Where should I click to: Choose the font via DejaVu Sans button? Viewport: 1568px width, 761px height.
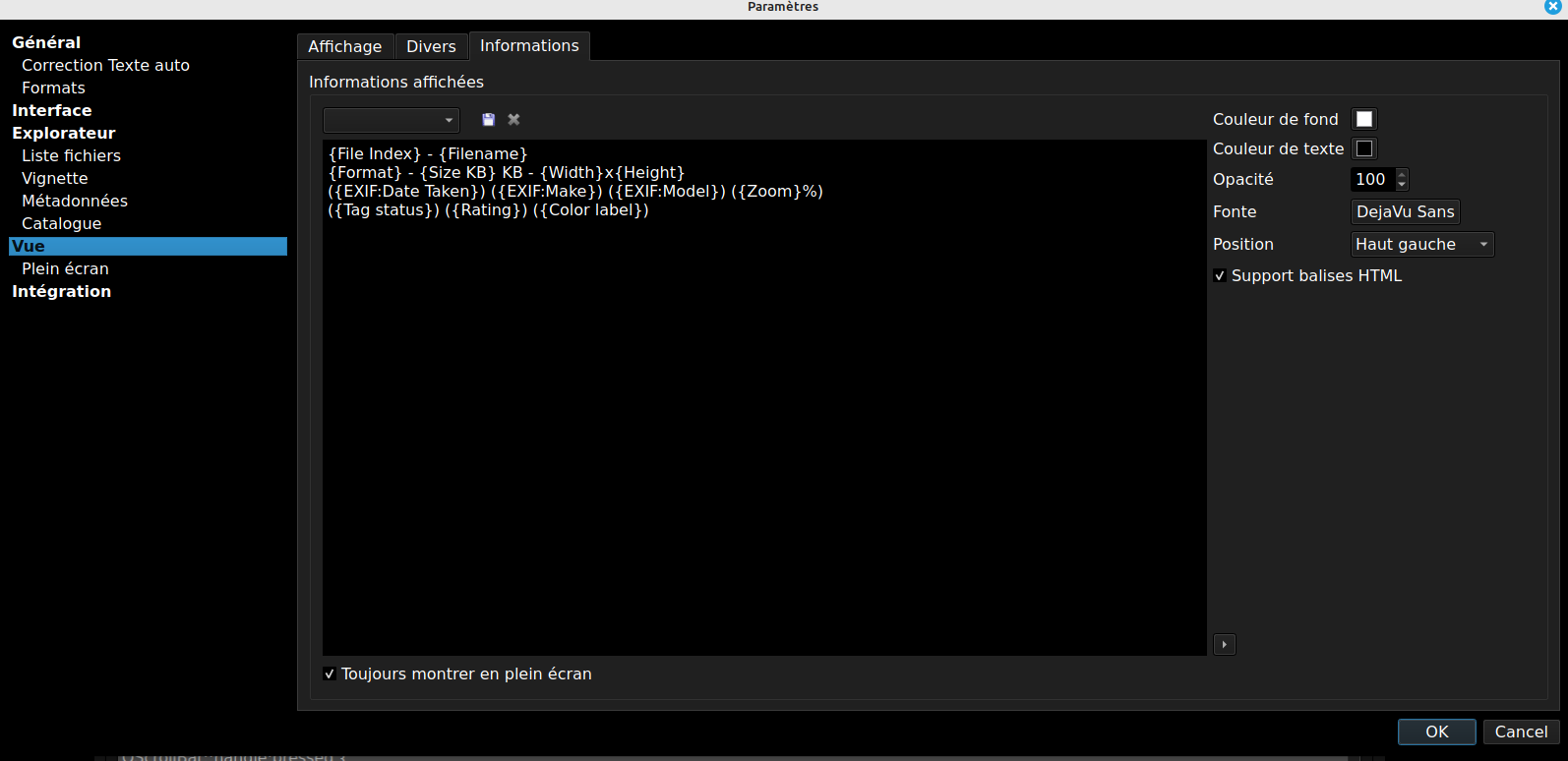pyautogui.click(x=1405, y=212)
